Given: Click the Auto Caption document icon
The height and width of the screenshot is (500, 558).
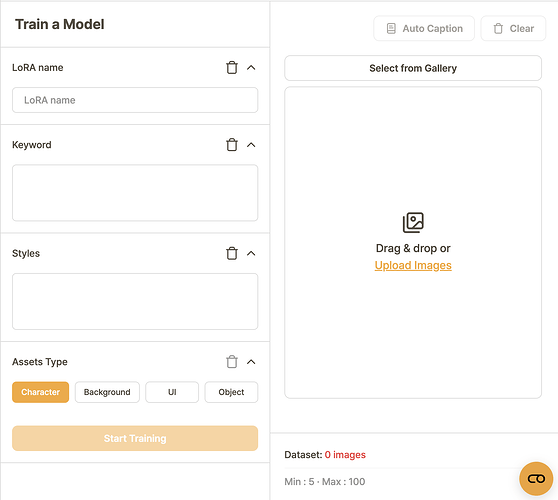Looking at the screenshot, I should click(x=391, y=28).
